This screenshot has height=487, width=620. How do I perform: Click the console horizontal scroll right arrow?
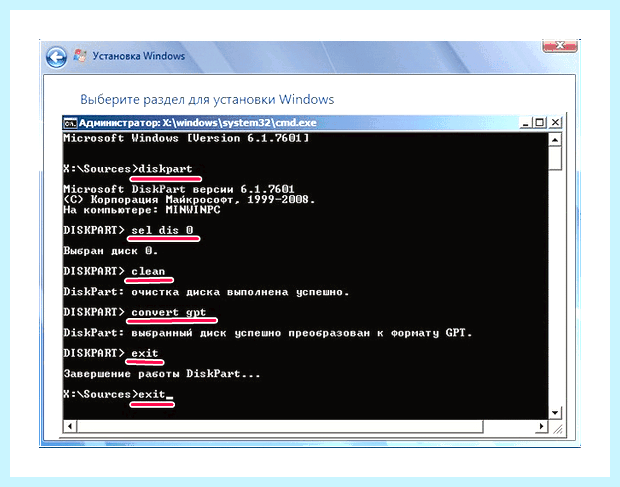pos(541,427)
